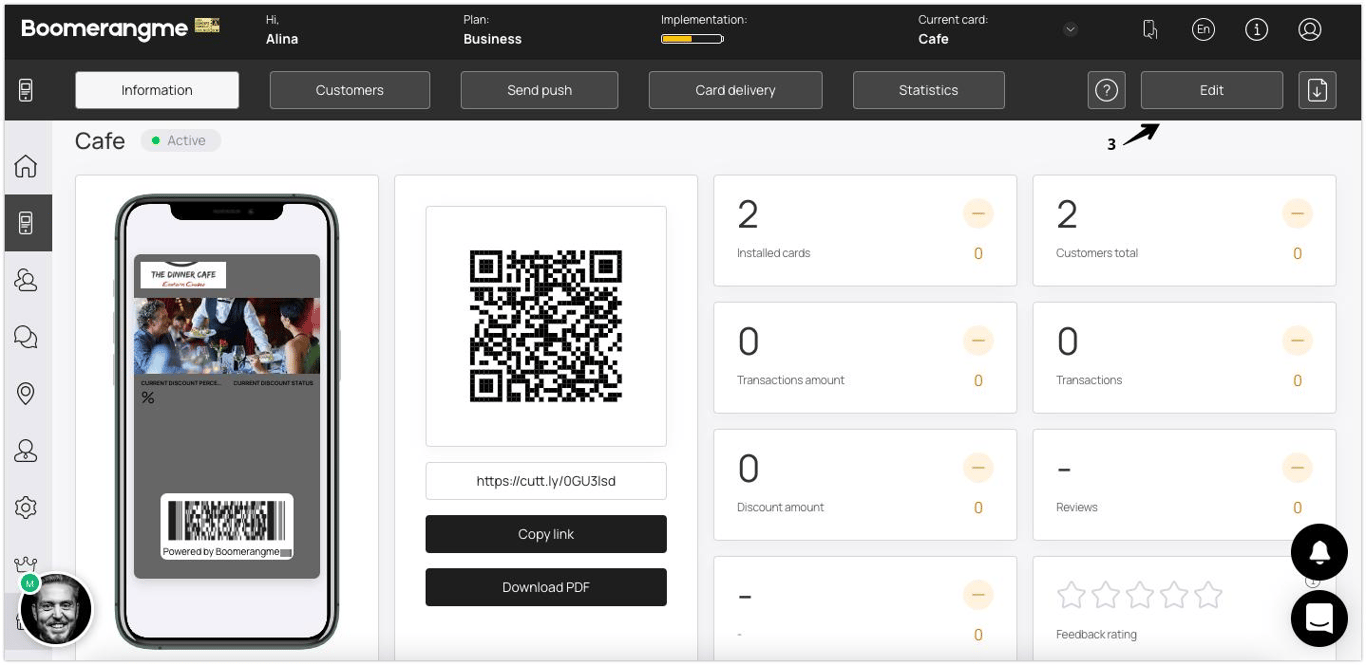This screenshot has width=1366, height=665.
Task: Switch language with the En icon
Action: click(x=1203, y=30)
